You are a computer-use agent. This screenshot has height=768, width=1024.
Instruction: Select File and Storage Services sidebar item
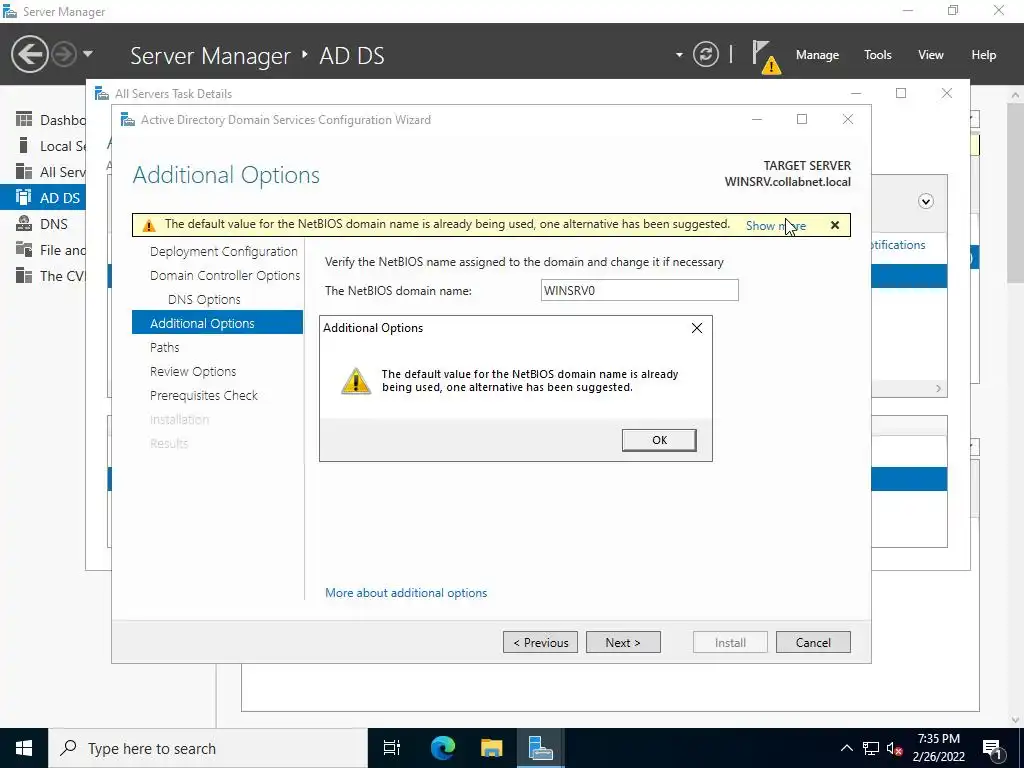(43, 250)
